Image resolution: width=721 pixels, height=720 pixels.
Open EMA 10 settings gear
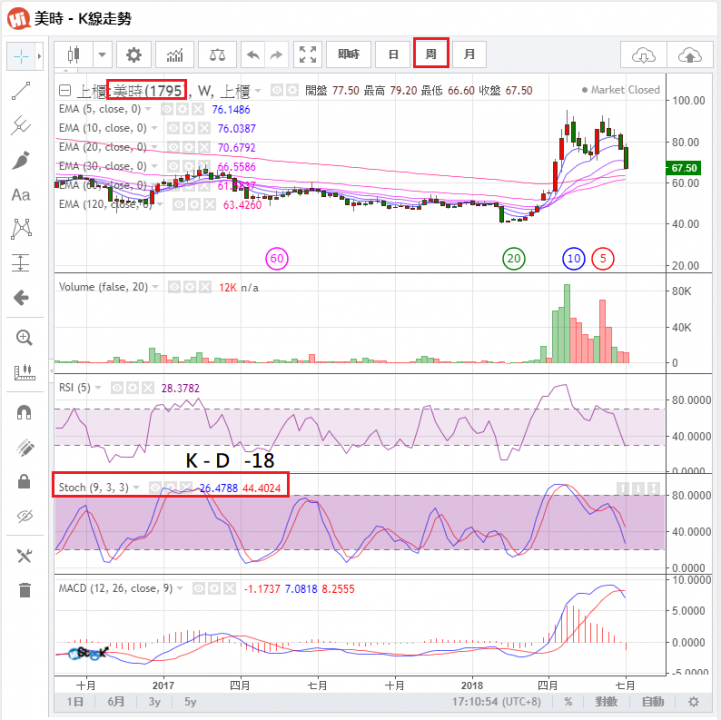tap(189, 128)
